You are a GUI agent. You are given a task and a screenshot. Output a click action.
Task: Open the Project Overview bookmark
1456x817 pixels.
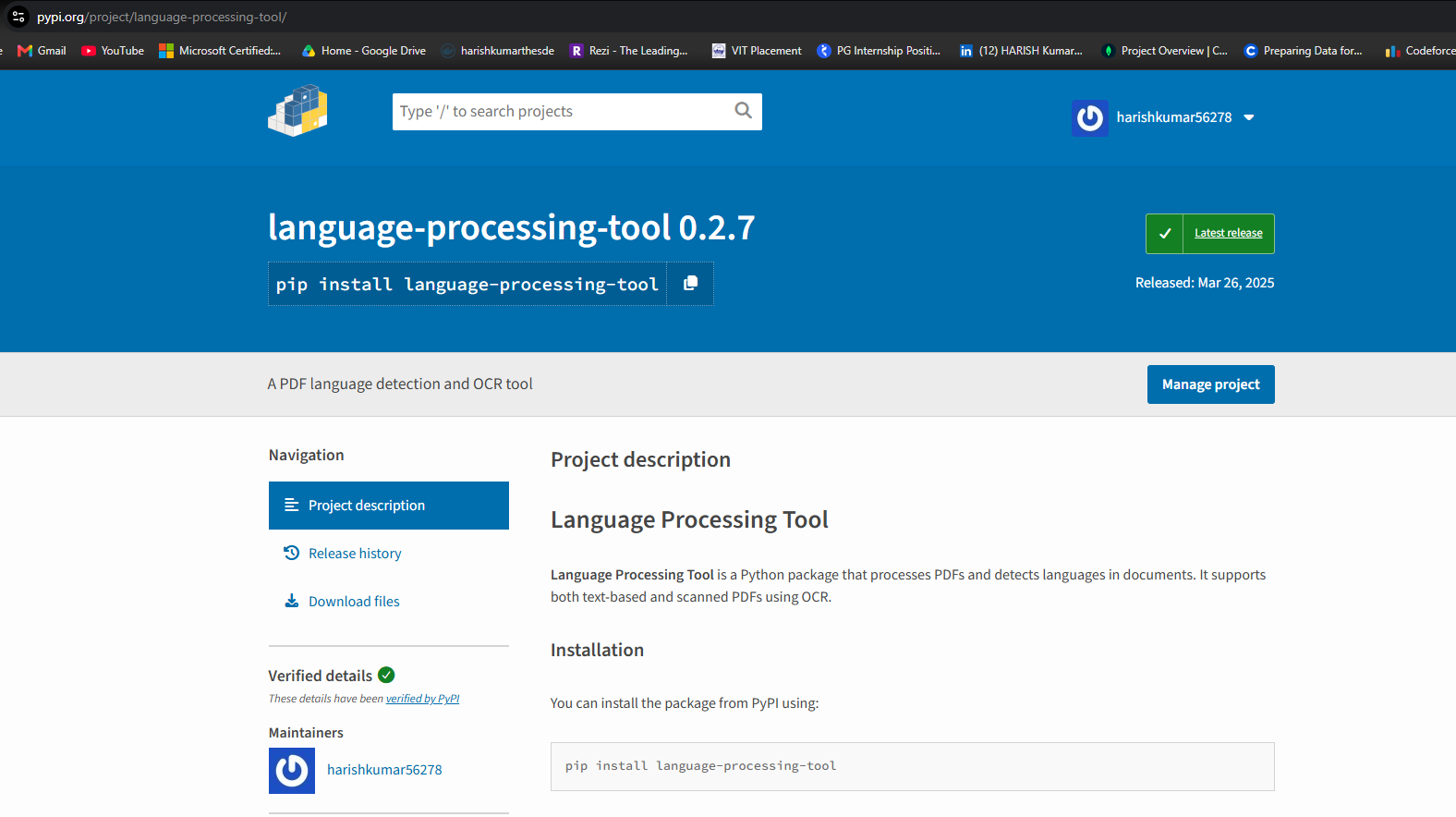click(1165, 51)
